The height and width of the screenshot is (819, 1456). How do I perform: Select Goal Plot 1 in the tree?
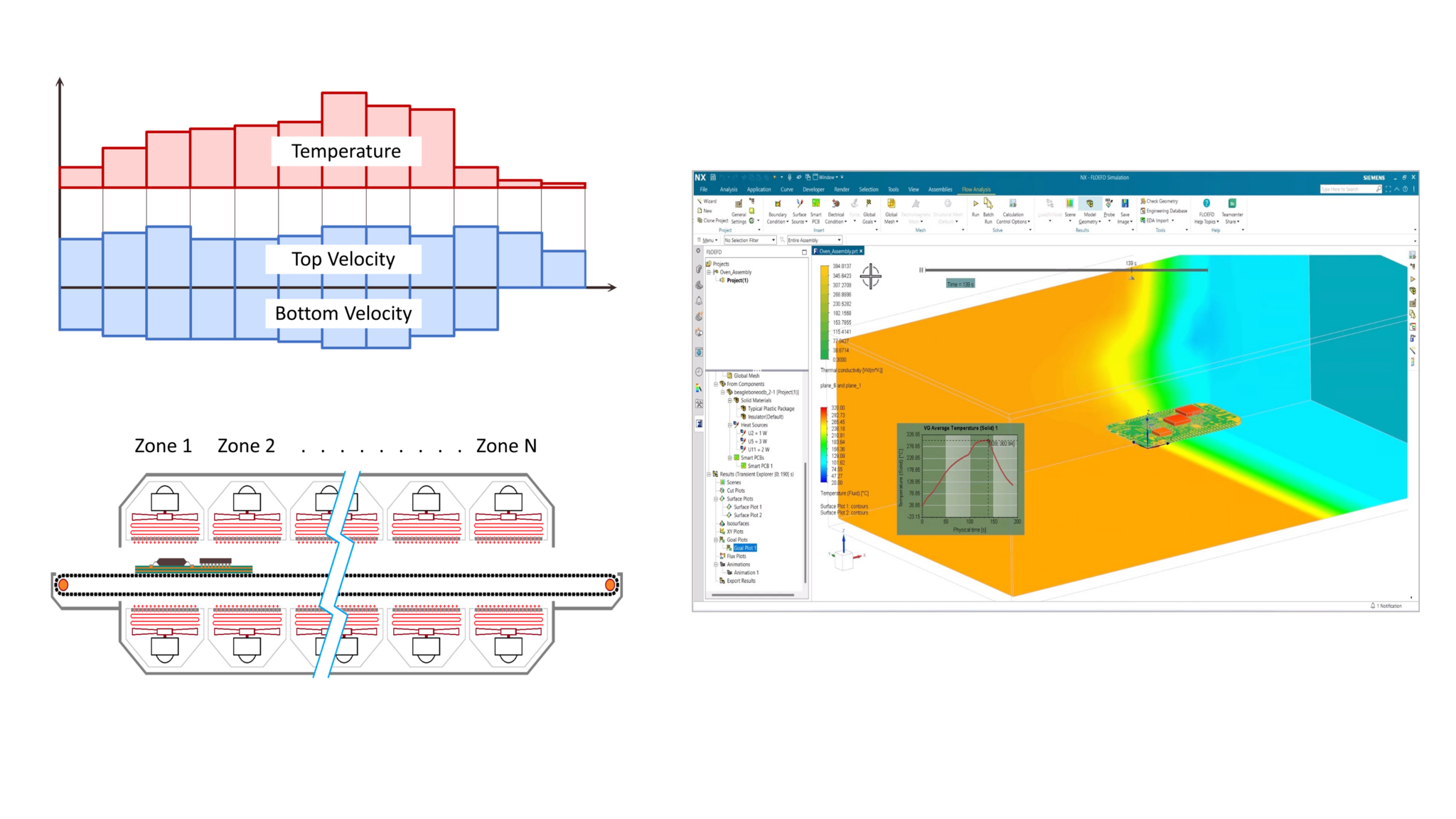(x=744, y=548)
